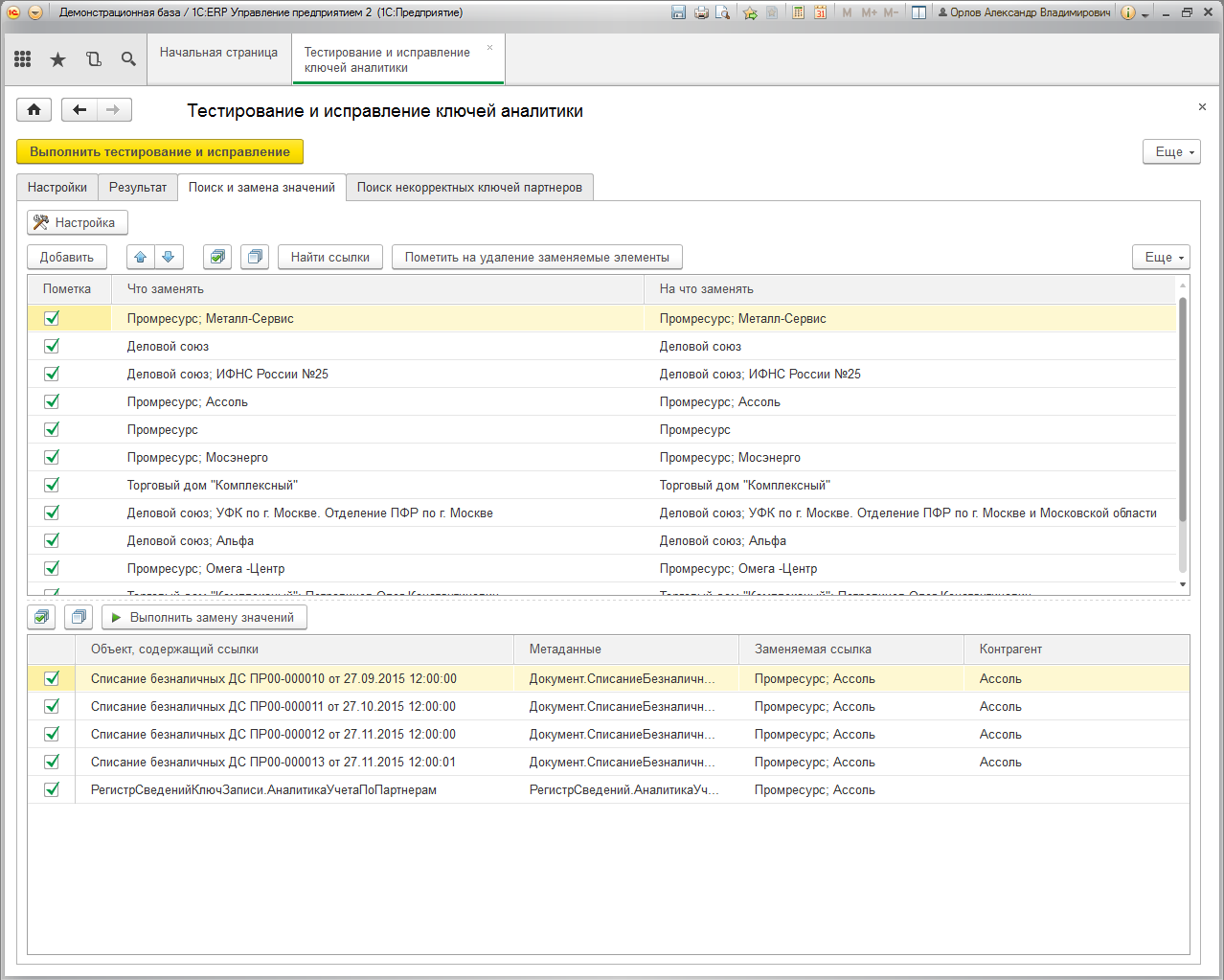Click the M memory button
1224x980 pixels.
pos(847,12)
